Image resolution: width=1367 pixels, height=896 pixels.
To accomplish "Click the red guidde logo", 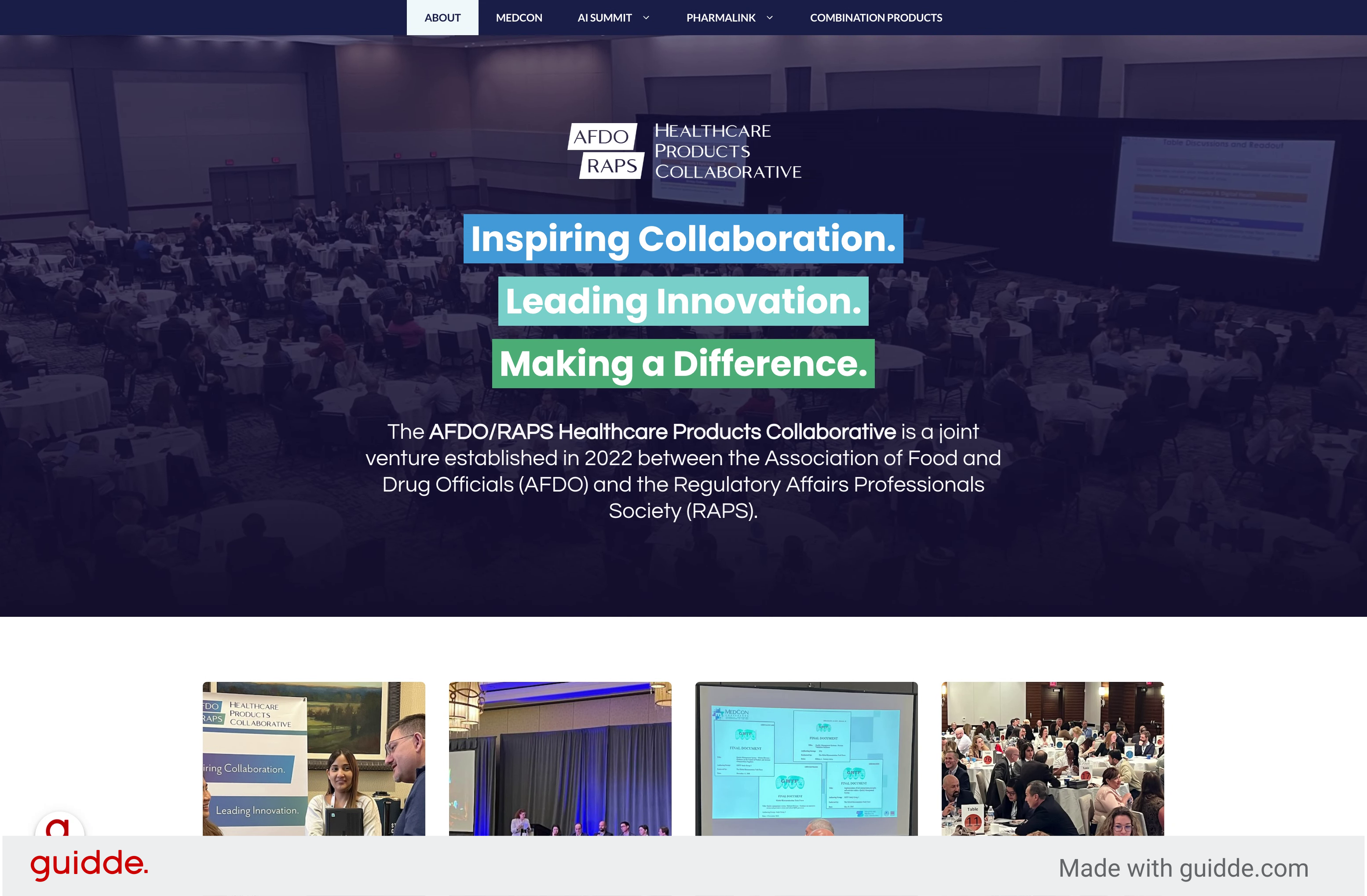I will click(x=89, y=864).
